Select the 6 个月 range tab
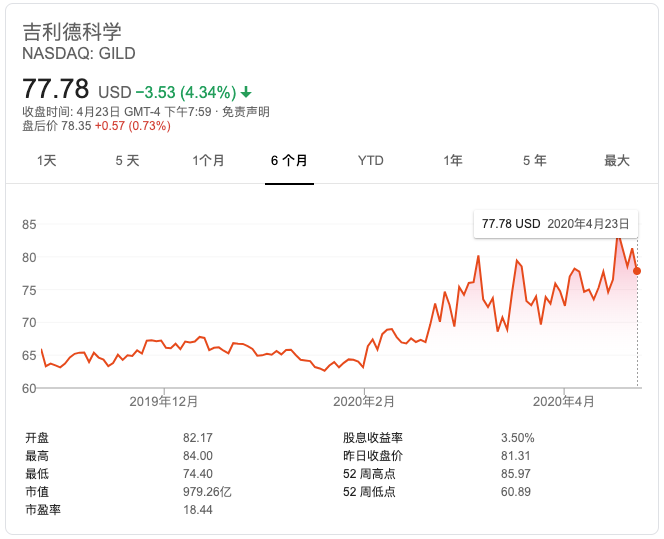 289,160
